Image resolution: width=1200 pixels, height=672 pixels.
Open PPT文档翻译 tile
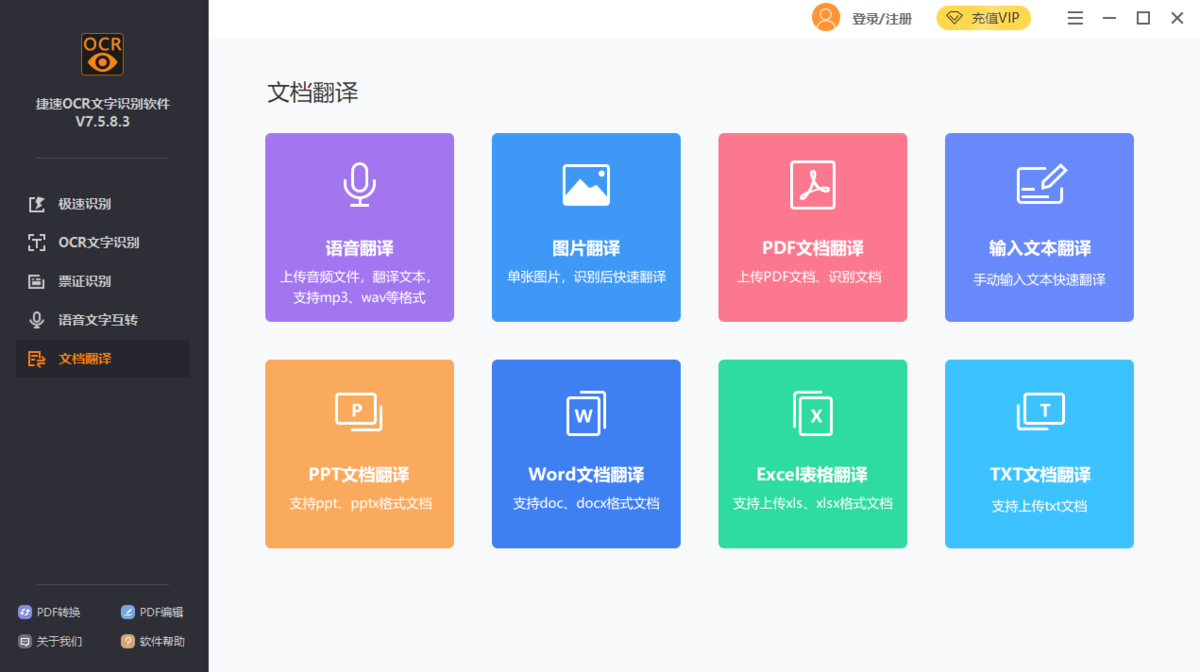click(359, 454)
